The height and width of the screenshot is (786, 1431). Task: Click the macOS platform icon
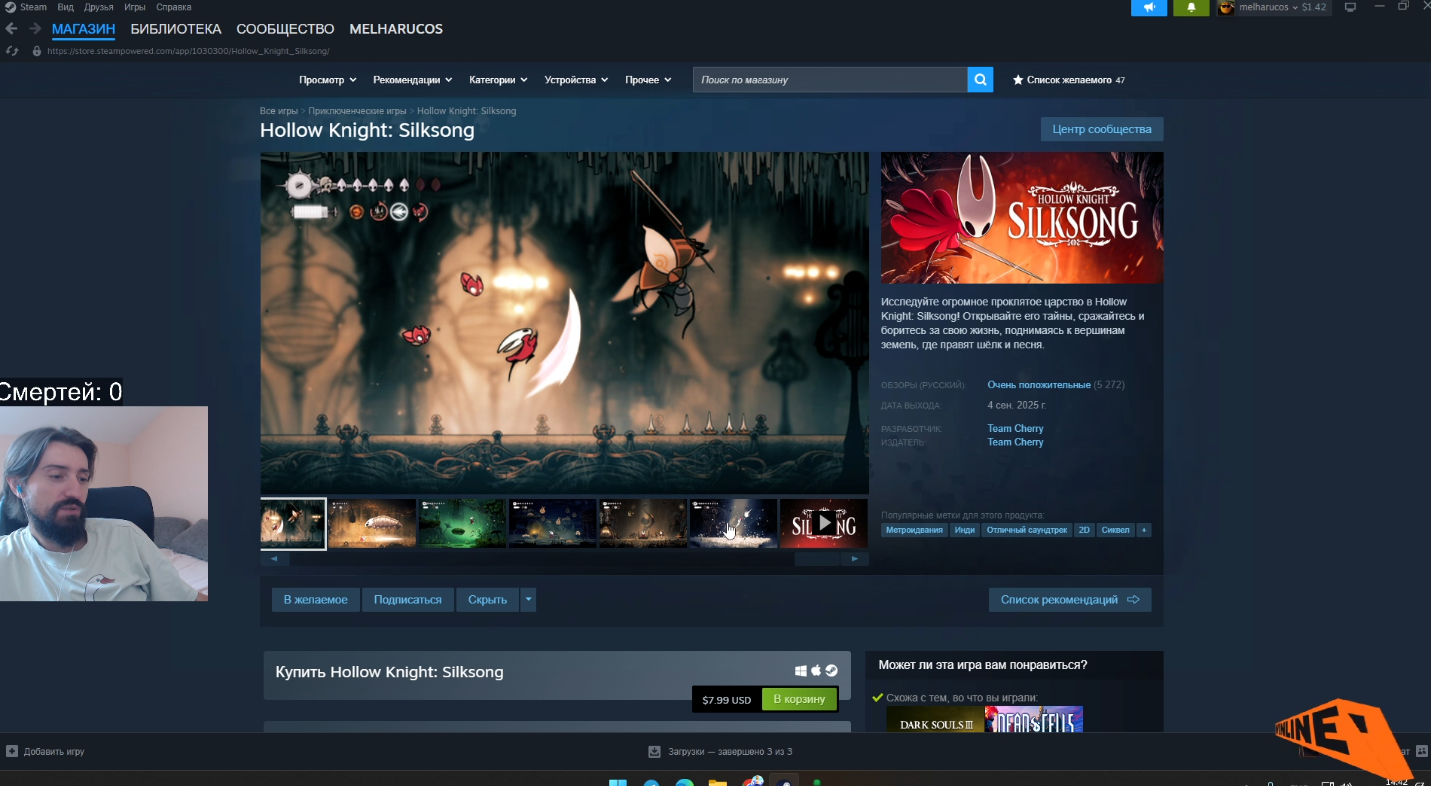(816, 671)
